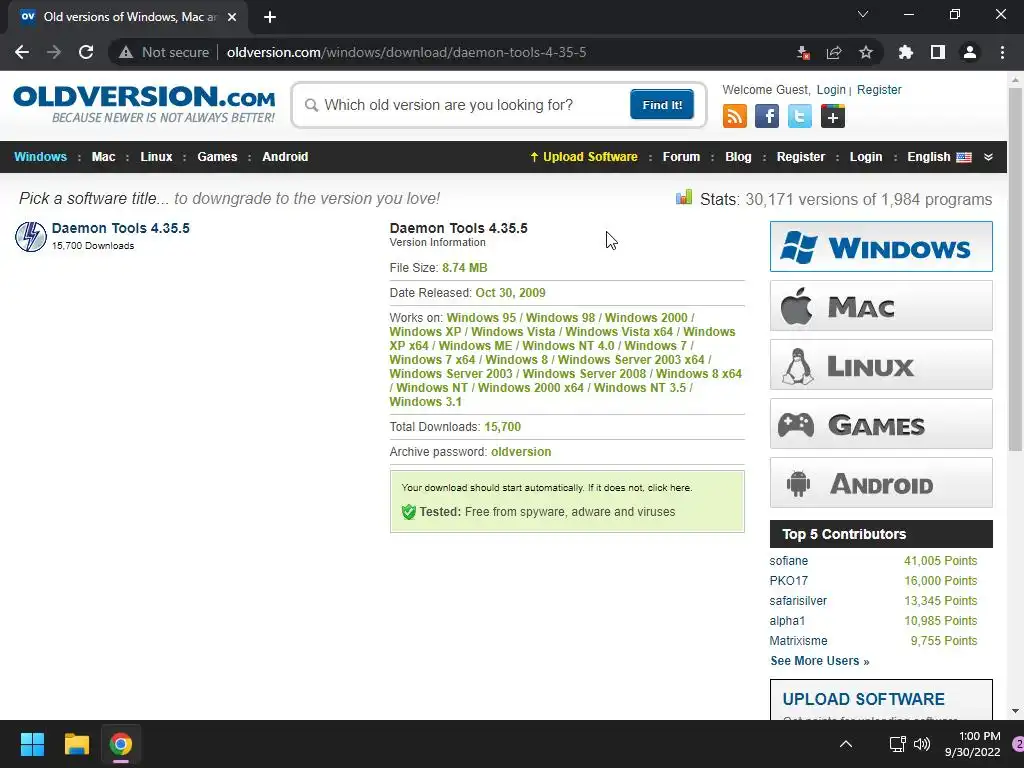1024x768 pixels.
Task: Click the address bar URL
Action: tap(406, 52)
